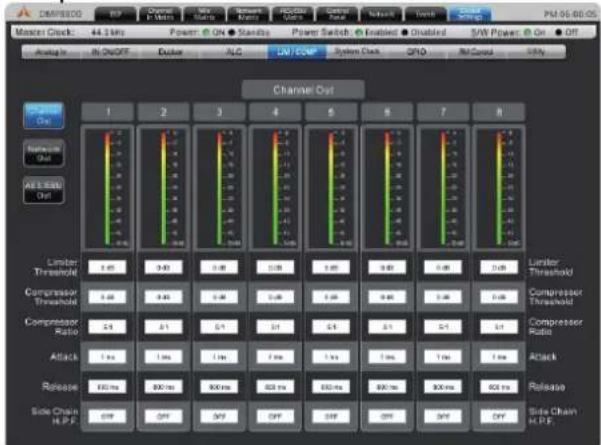Click the channel 5 level meter

331,189
